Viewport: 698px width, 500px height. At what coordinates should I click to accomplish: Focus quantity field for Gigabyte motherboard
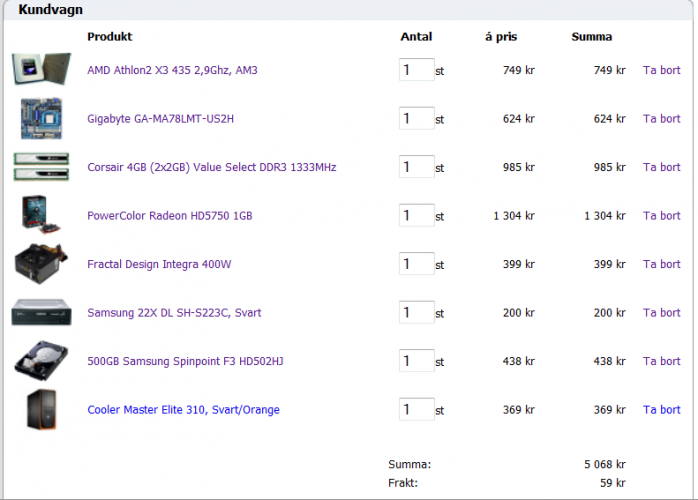click(416, 119)
